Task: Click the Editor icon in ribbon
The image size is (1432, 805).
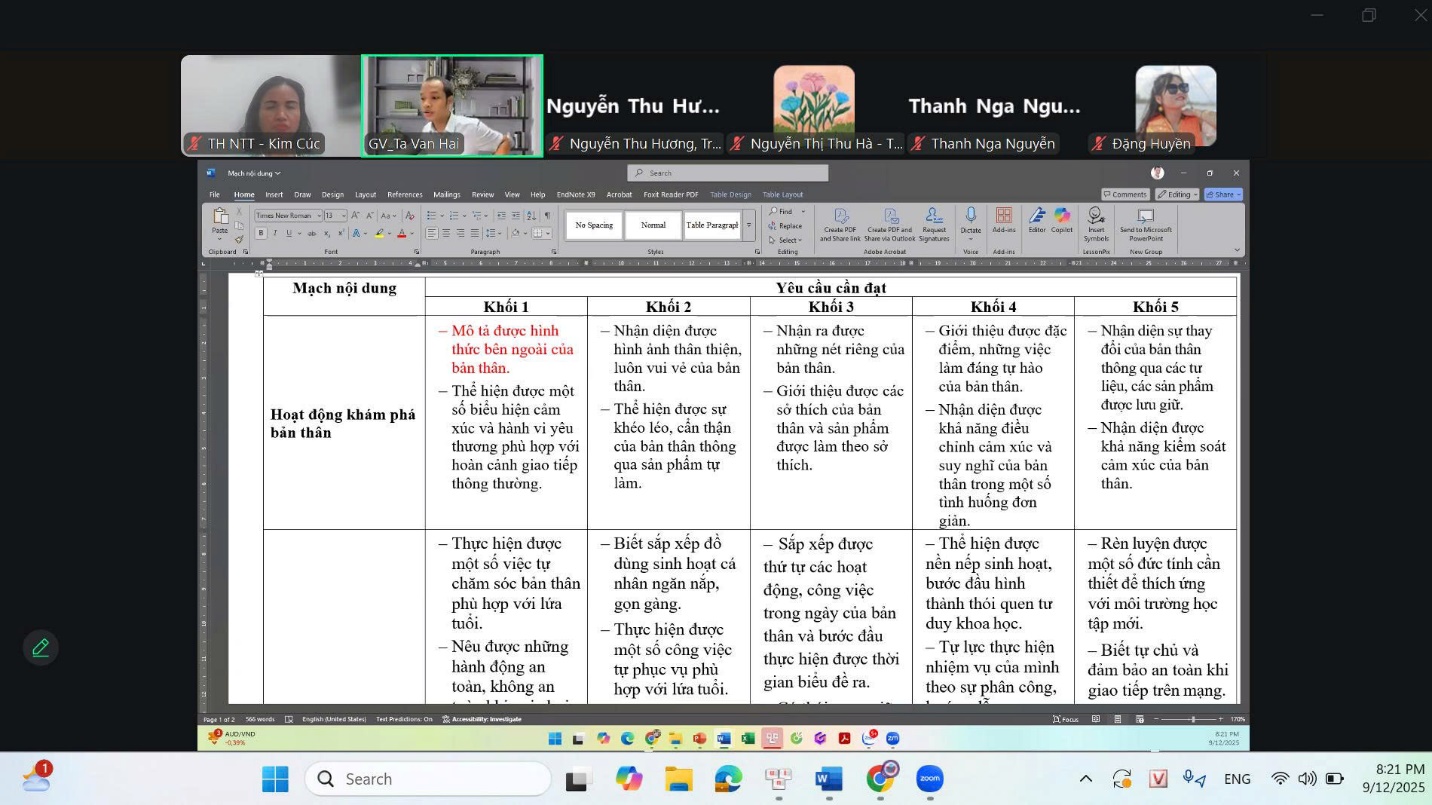Action: [1037, 217]
